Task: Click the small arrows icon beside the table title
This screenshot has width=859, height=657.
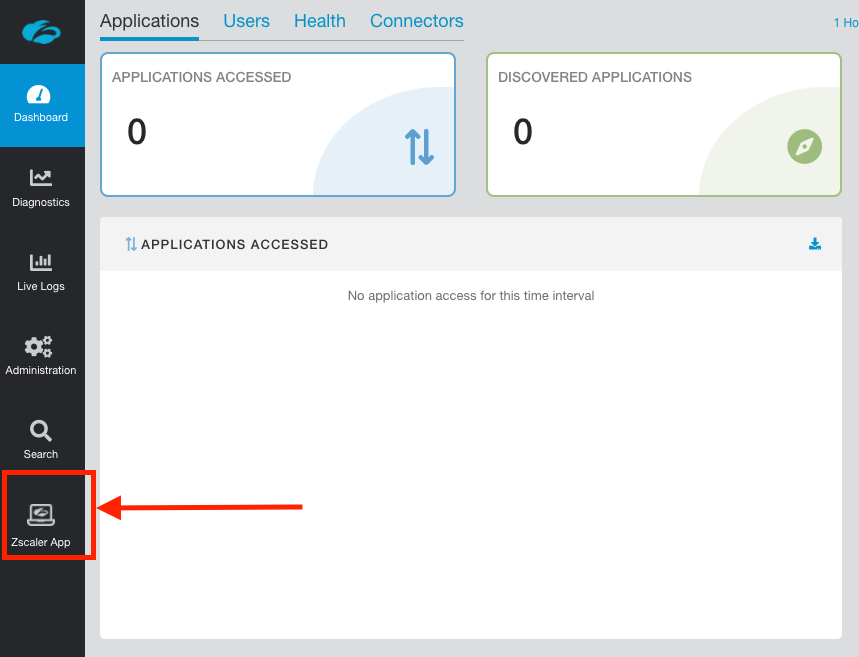Action: tap(130, 244)
